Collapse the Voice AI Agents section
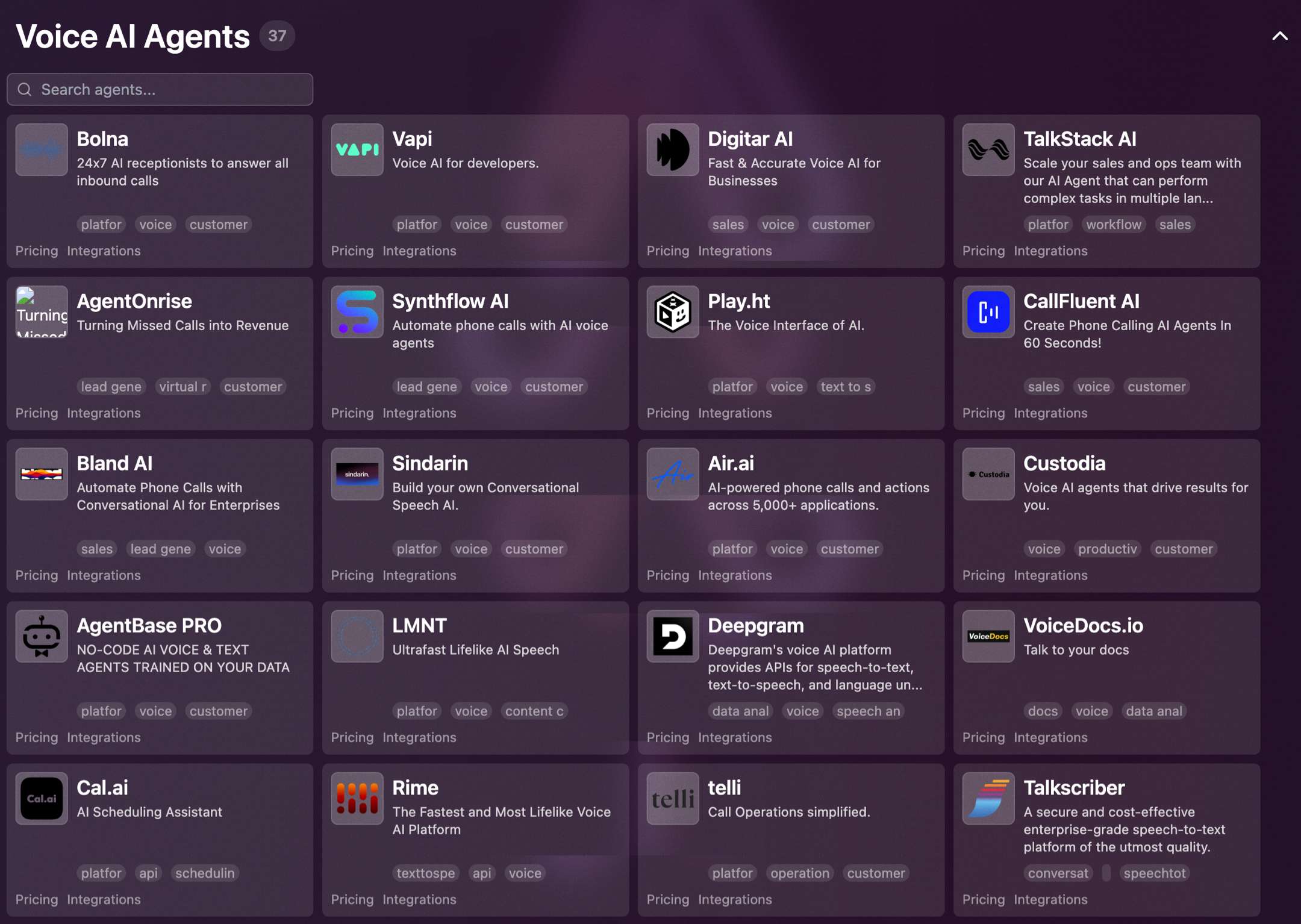Screen dimensions: 1301x924 [1279, 36]
